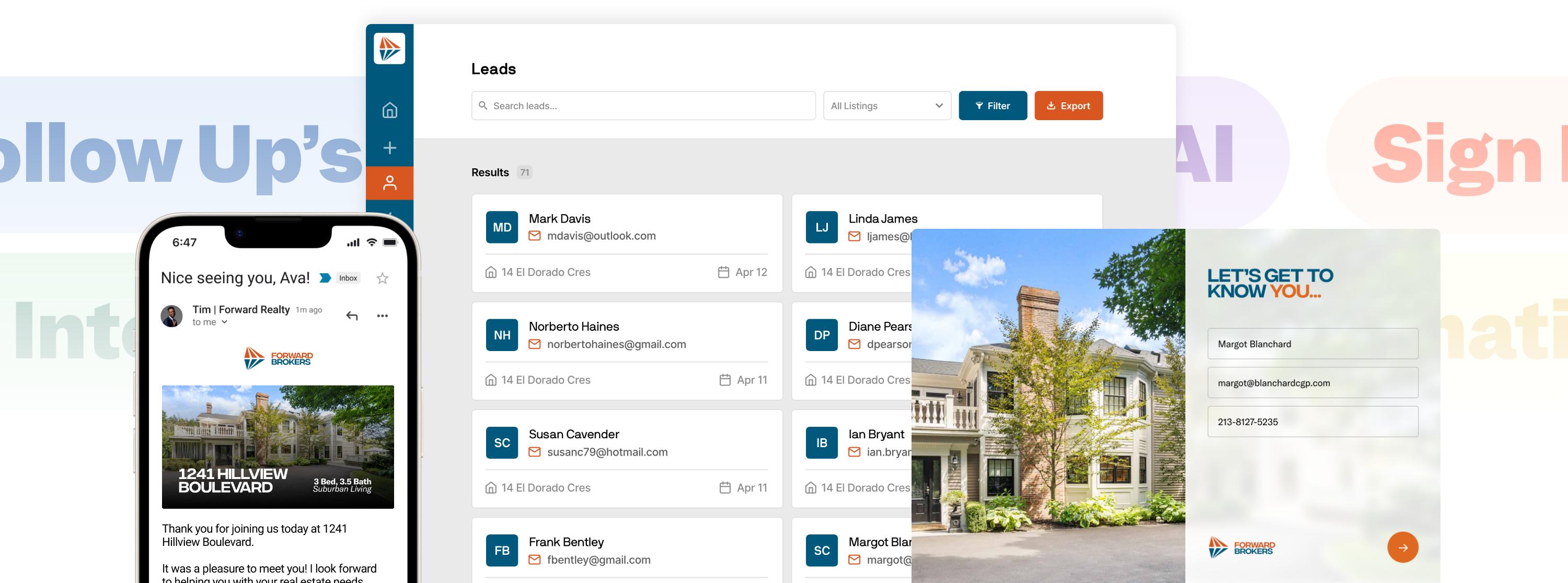Click Mark Davis email envelope icon
The width and height of the screenshot is (1568, 583).
[x=535, y=236]
